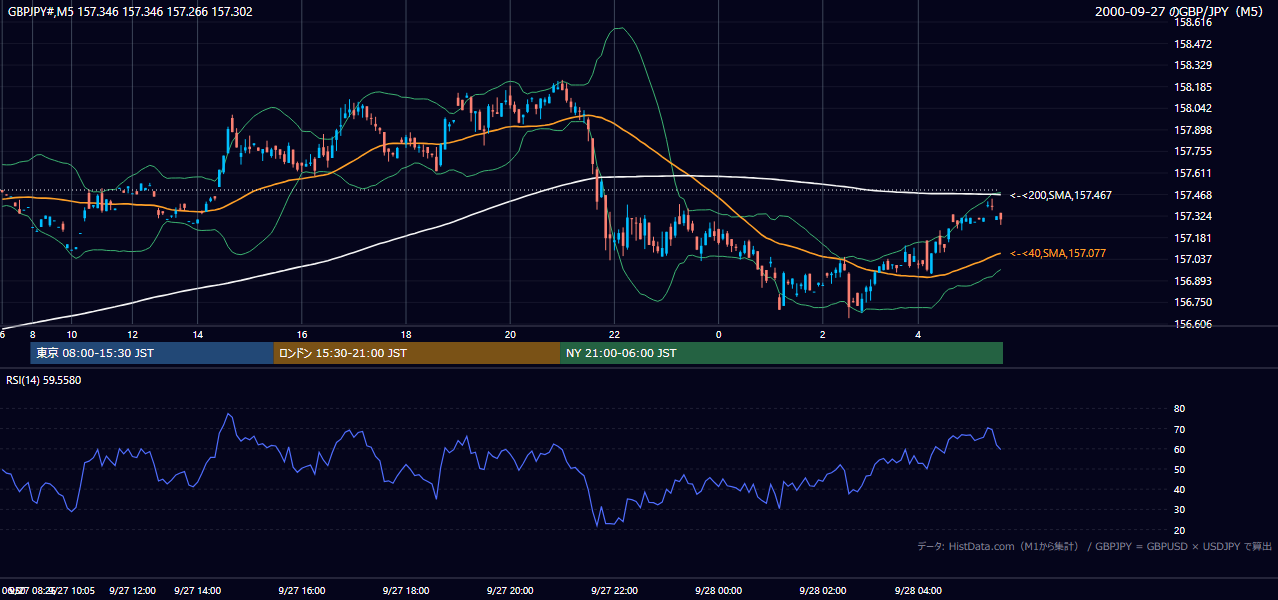
Task: Click the 9/28 02:00 bottom date label
Action: [x=822, y=591]
